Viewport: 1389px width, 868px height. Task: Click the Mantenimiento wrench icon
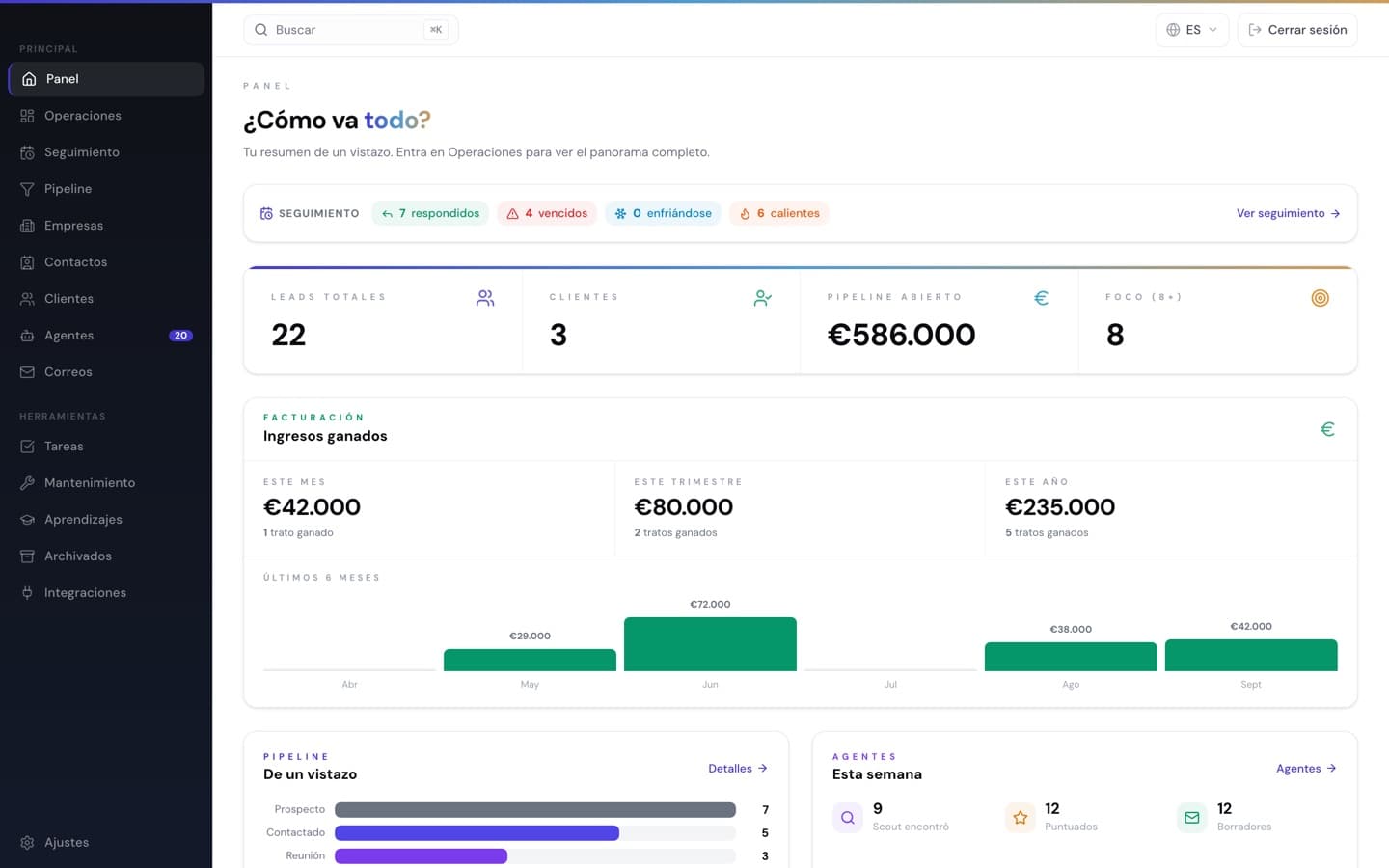point(27,483)
